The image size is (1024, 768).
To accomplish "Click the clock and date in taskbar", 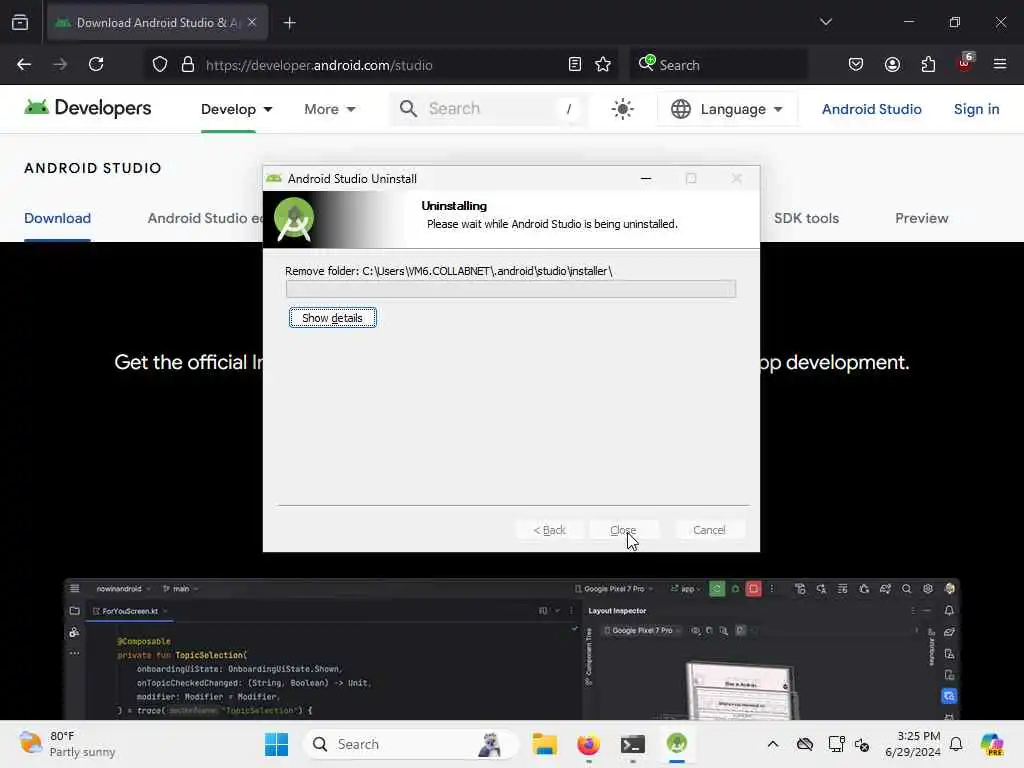I will point(912,744).
